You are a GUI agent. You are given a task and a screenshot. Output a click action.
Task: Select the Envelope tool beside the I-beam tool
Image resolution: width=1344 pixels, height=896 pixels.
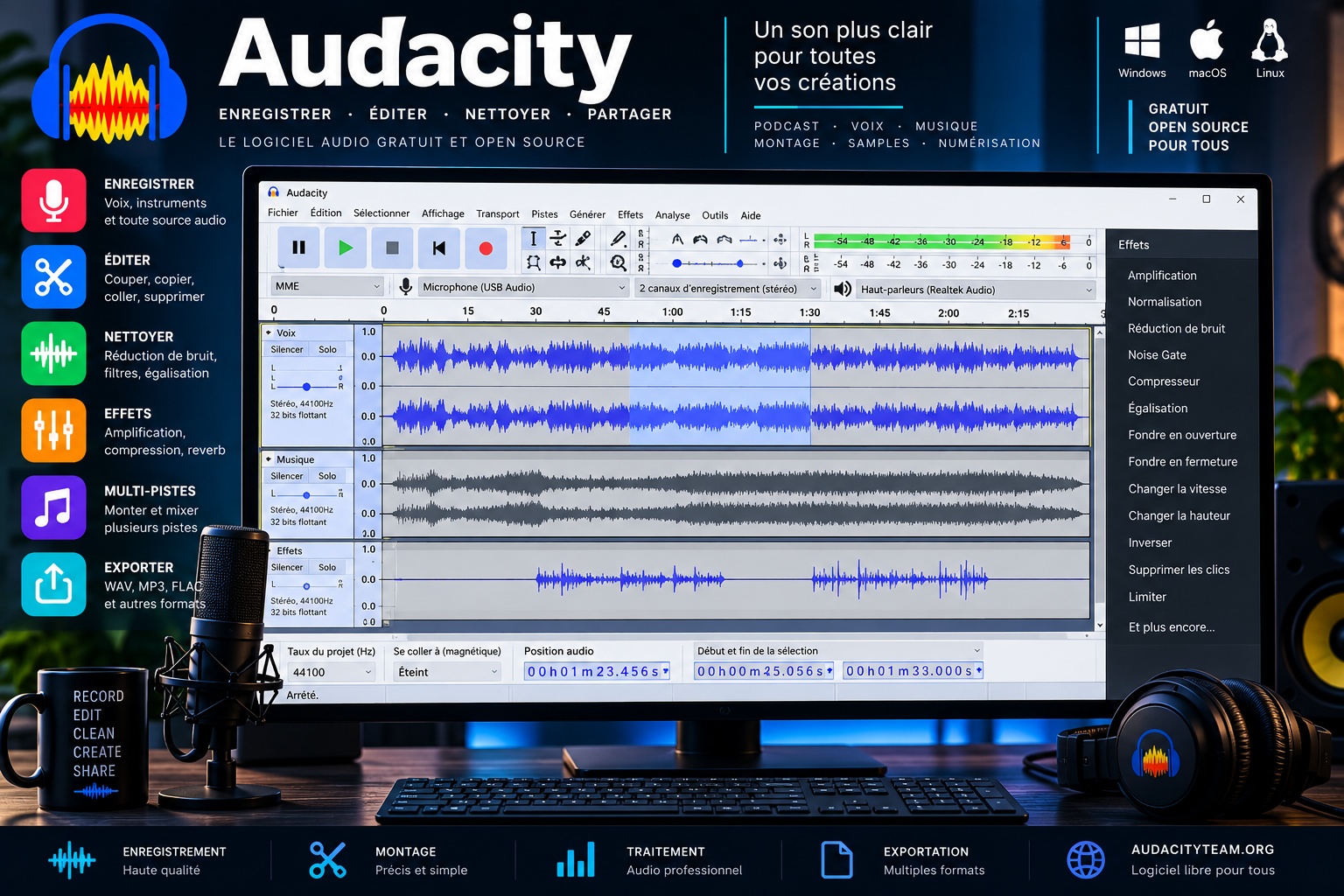pos(557,238)
